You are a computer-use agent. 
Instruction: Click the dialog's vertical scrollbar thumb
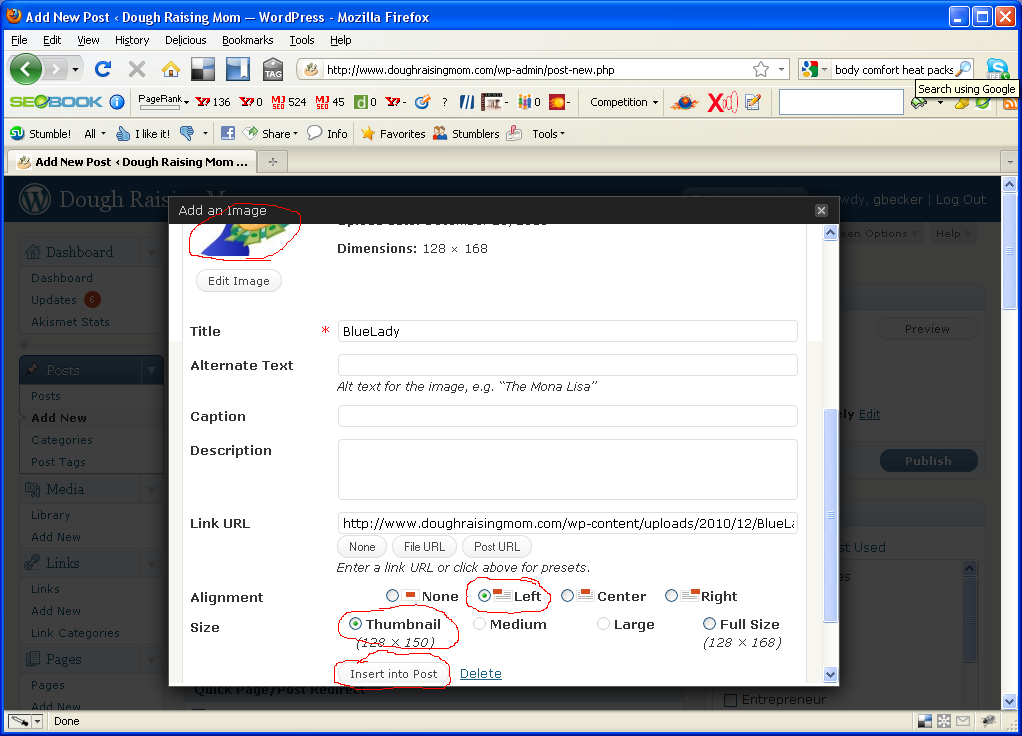830,515
